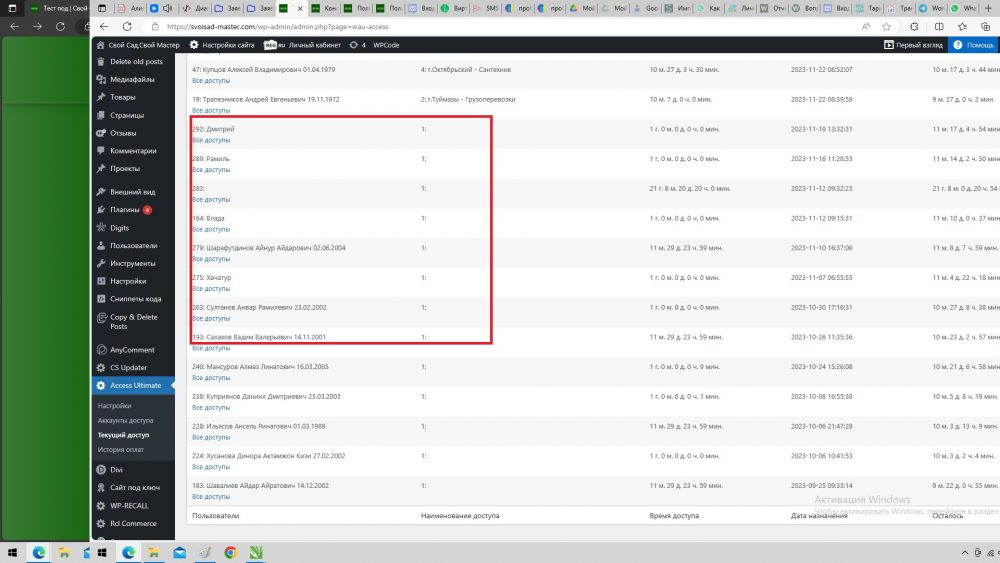Open AnyComment in the sidebar
The height and width of the screenshot is (563, 1000).
[131, 349]
